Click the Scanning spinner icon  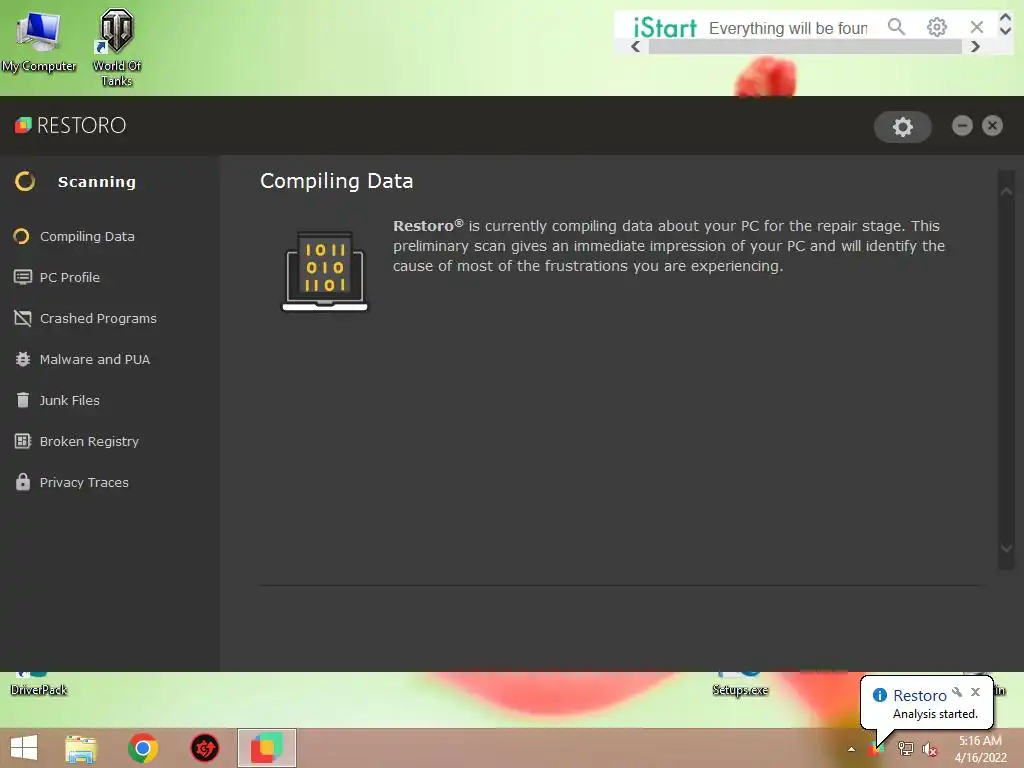(x=25, y=182)
